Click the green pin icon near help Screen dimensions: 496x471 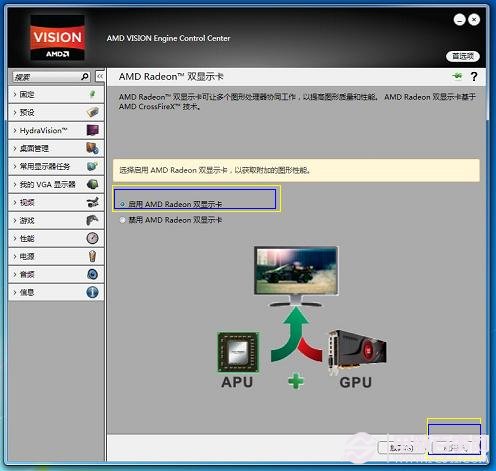coord(457,76)
